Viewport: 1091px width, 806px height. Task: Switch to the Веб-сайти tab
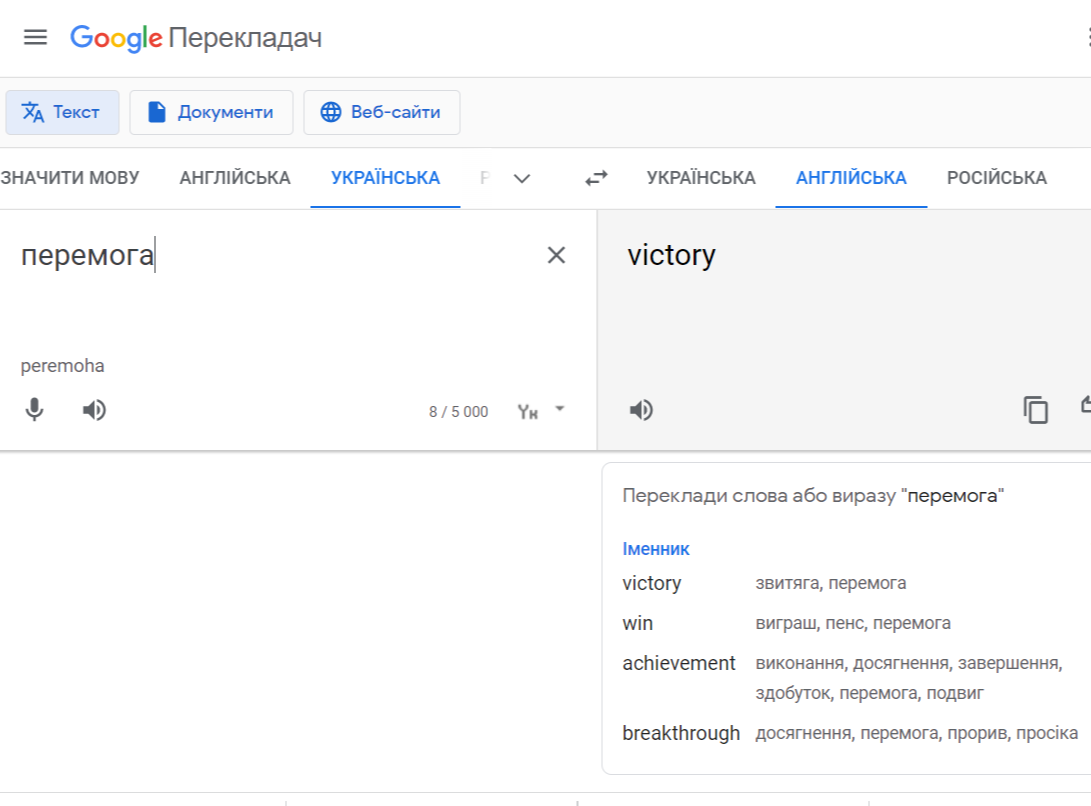pos(381,112)
